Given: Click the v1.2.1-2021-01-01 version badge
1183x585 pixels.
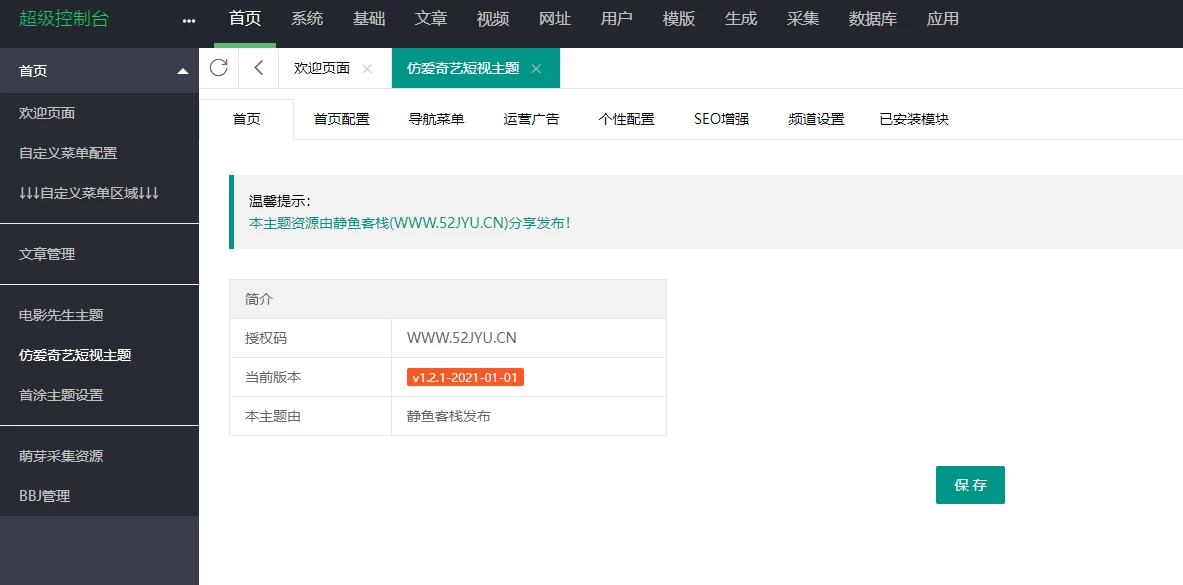Looking at the screenshot, I should (x=465, y=377).
